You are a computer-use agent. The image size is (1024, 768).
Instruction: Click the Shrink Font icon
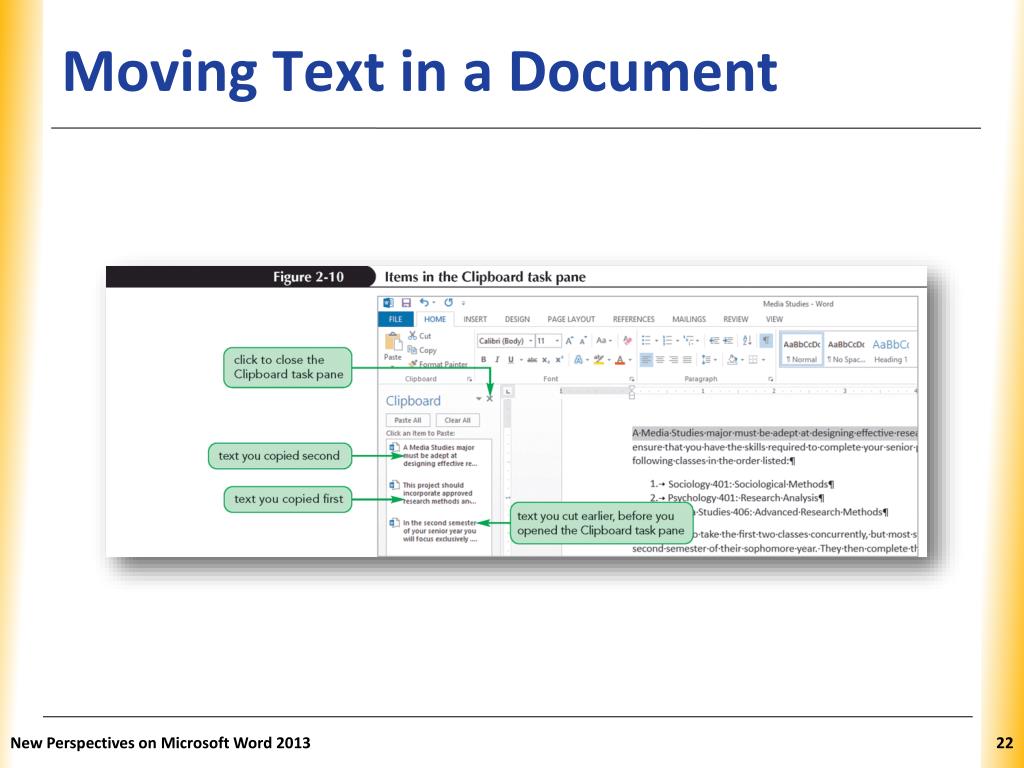(x=583, y=341)
